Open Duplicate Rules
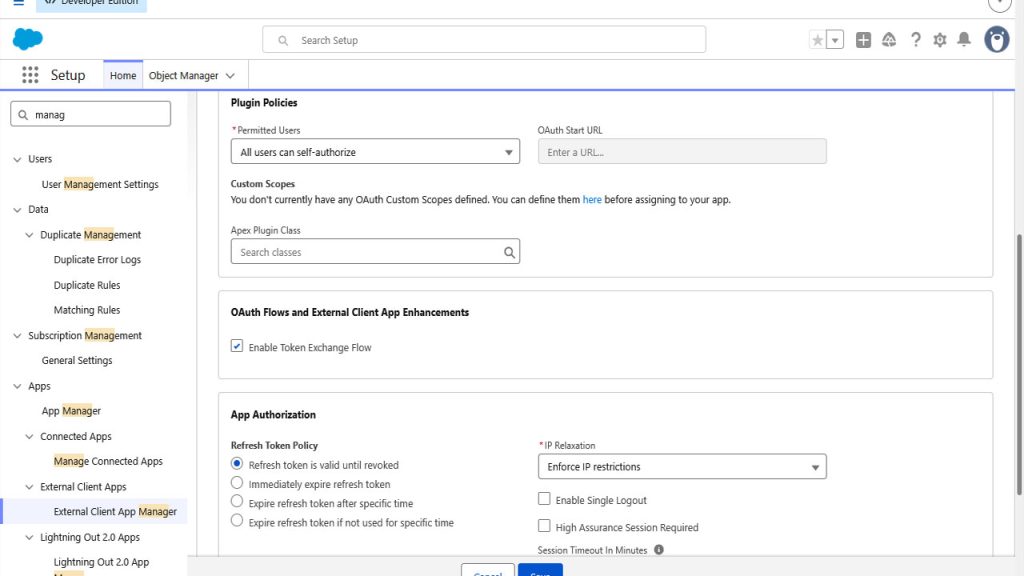The height and width of the screenshot is (576, 1024). [x=87, y=285]
